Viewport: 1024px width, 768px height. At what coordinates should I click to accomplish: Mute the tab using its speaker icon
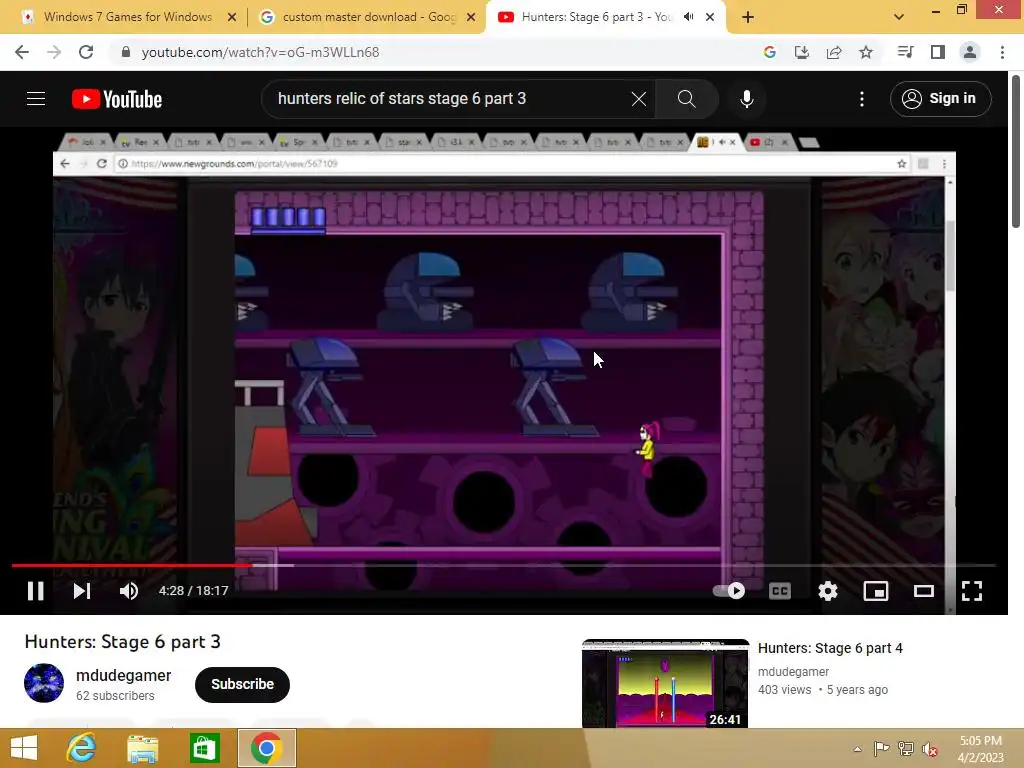(688, 17)
